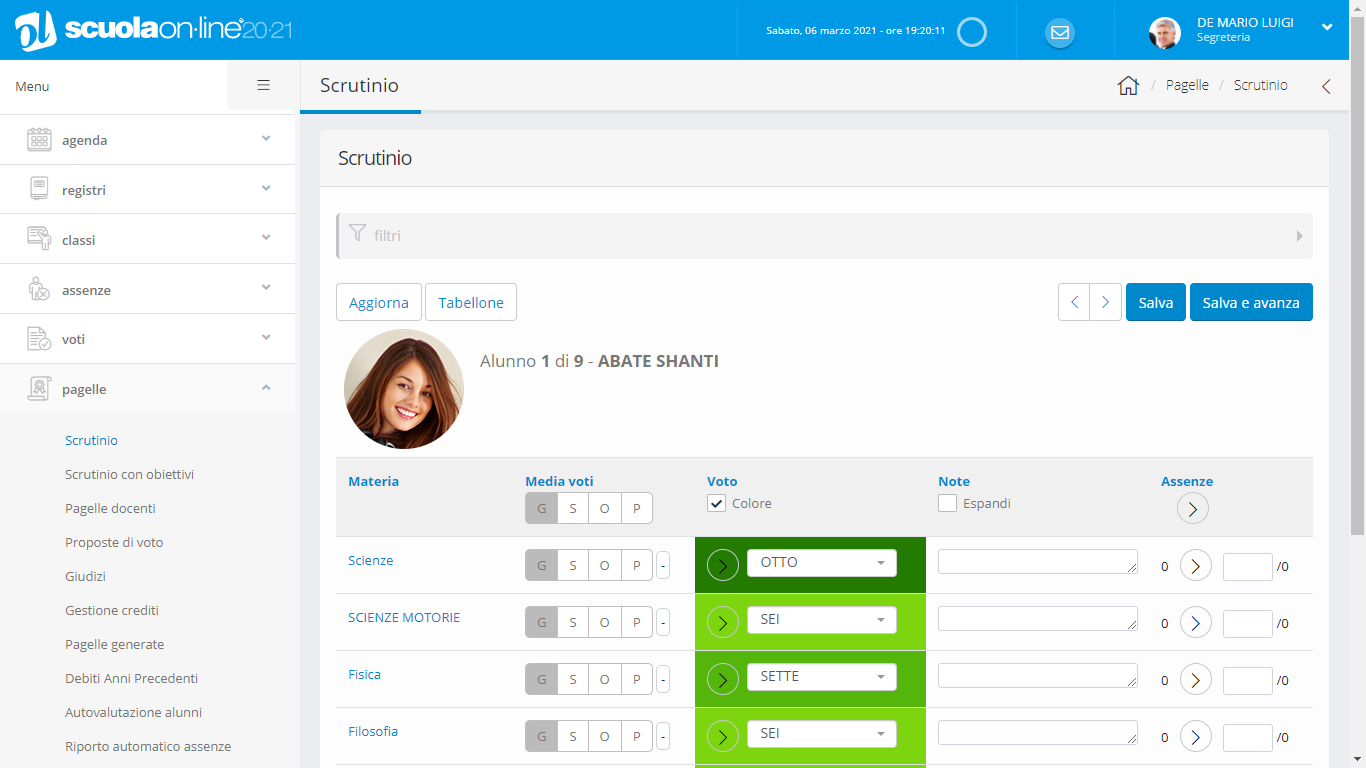Image resolution: width=1366 pixels, height=768 pixels.
Task: Click the Salva e avanza button
Action: tap(1250, 302)
